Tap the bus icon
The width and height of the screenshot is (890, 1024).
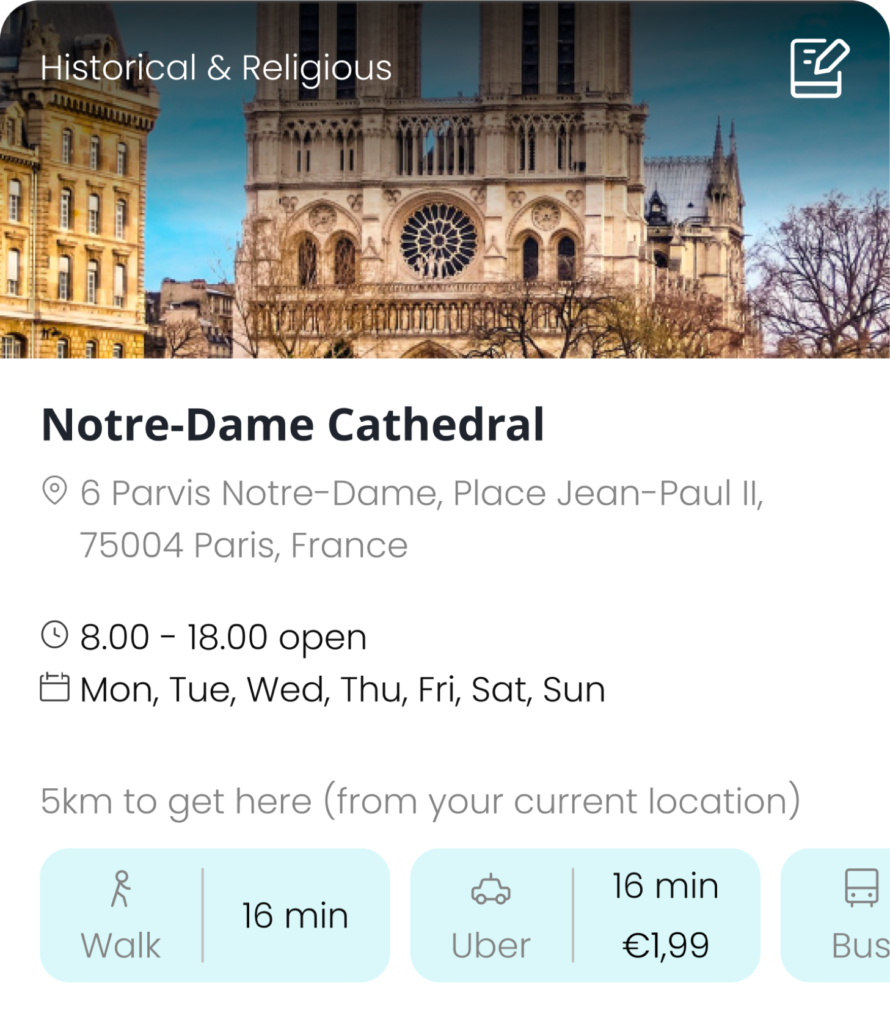(861, 887)
